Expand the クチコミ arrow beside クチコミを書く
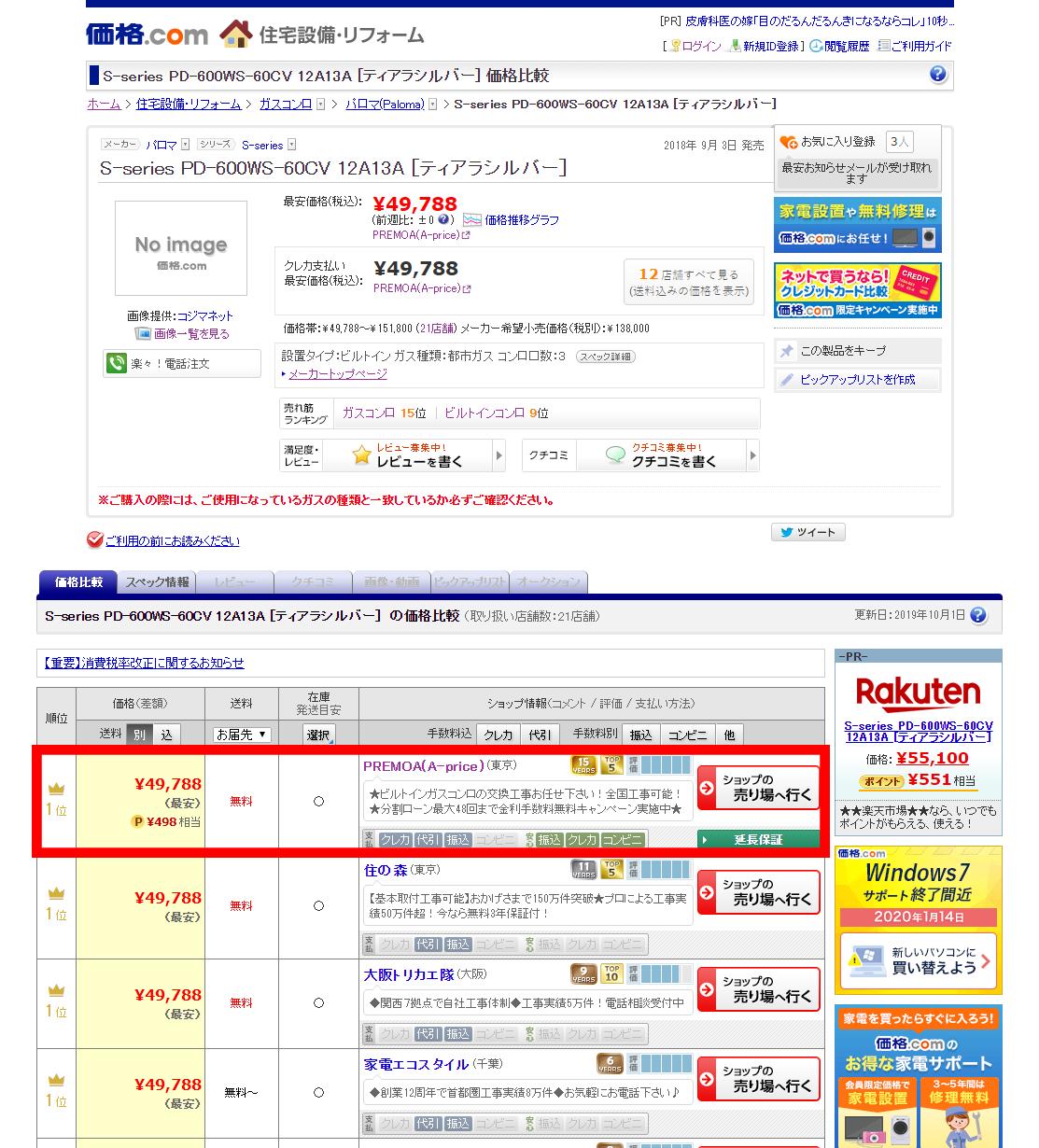The height and width of the screenshot is (1148, 1039). click(752, 455)
